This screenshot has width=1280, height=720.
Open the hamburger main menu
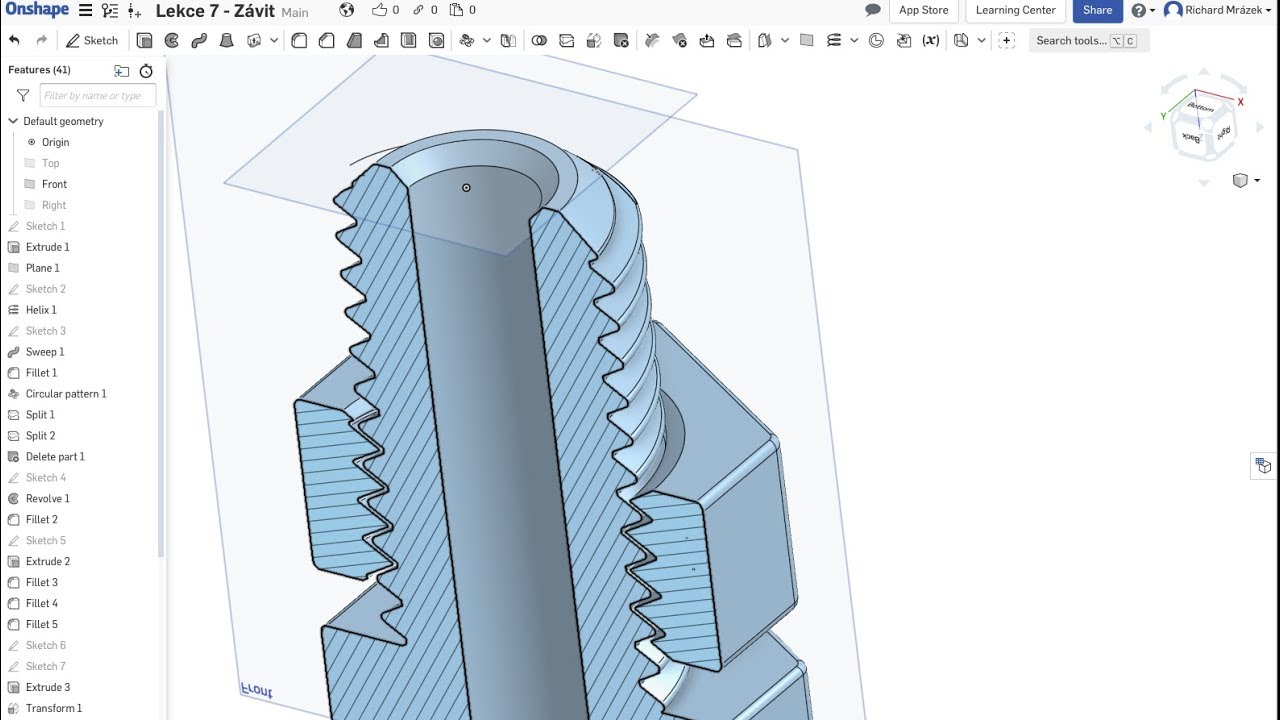coord(85,10)
